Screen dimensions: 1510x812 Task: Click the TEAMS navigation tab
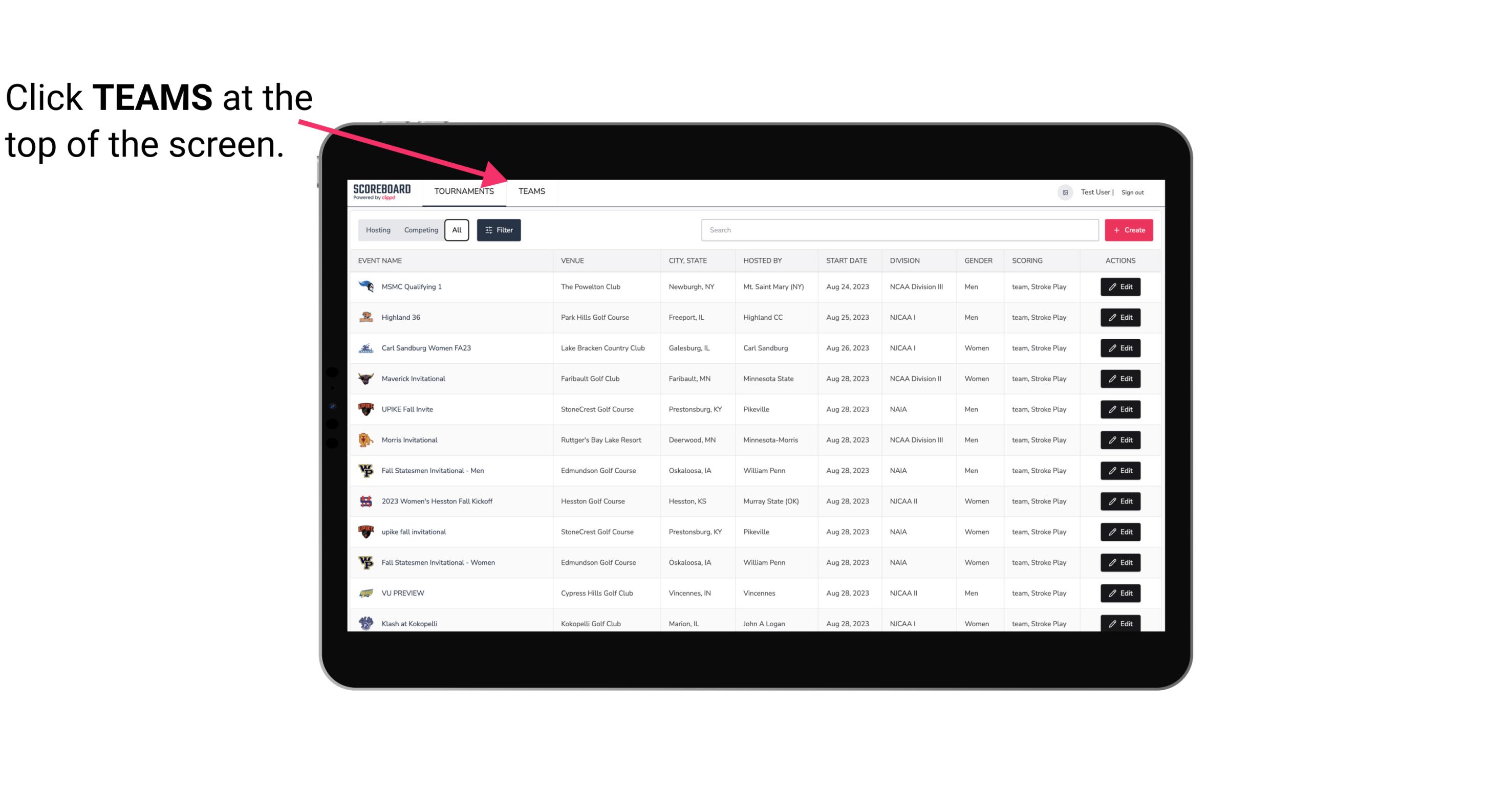pos(531,191)
